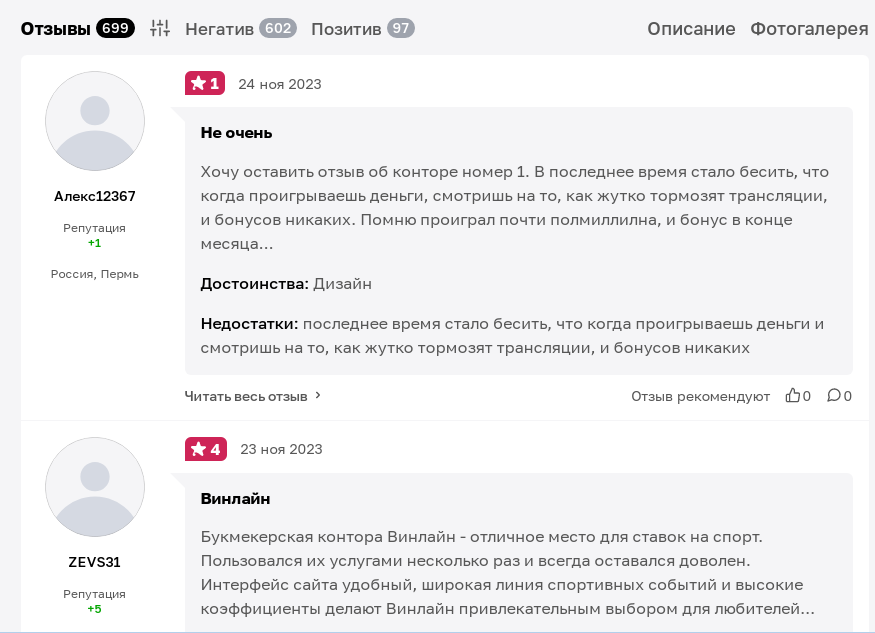Click Алекс12367's avatar picture
875x633 pixels.
click(x=94, y=120)
